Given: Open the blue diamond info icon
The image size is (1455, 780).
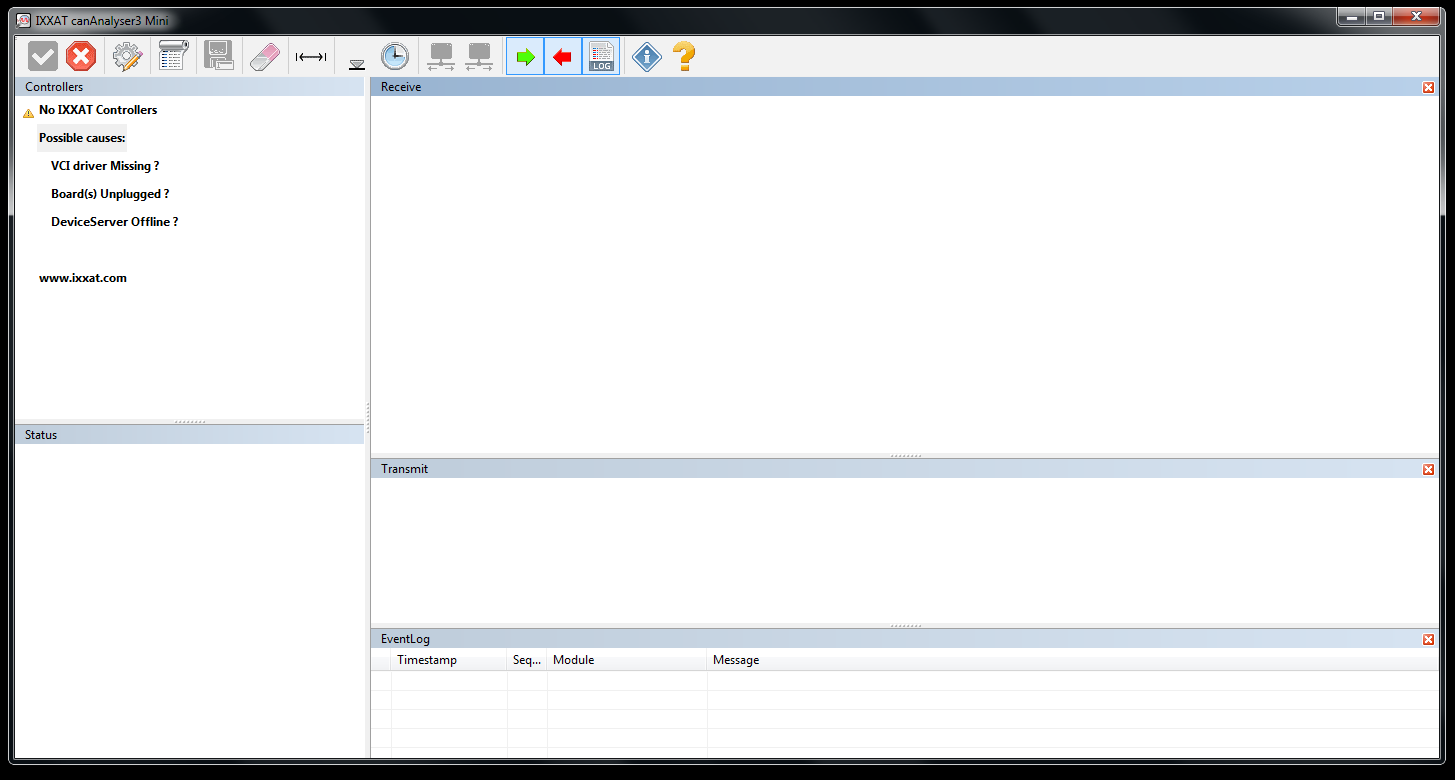Looking at the screenshot, I should (x=647, y=57).
